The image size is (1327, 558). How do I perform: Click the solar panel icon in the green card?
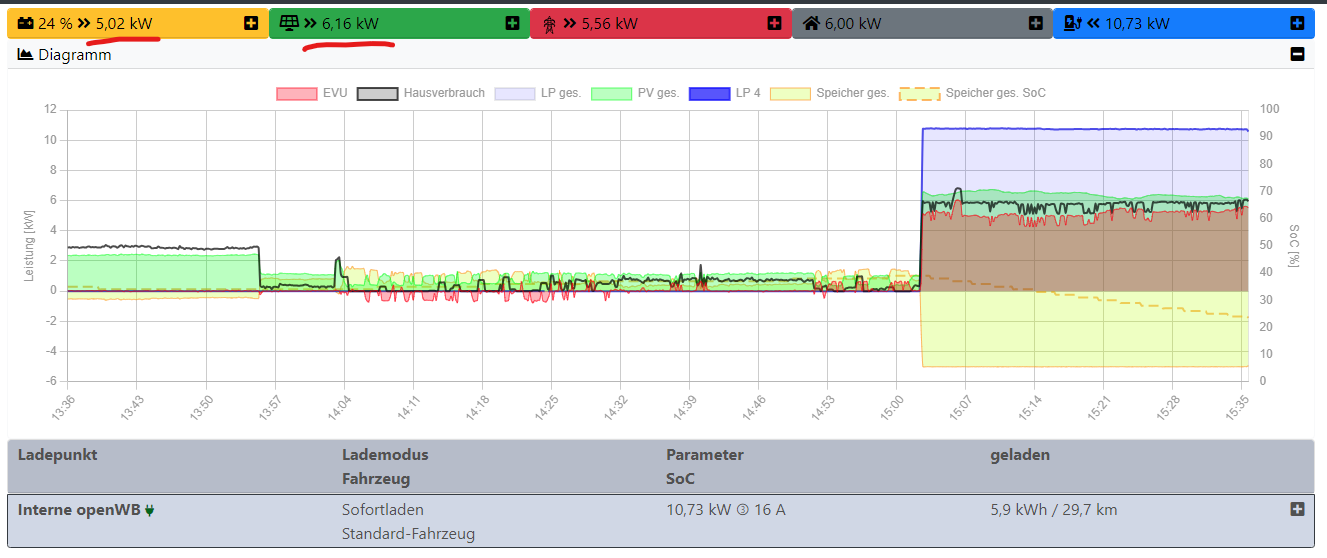[289, 23]
